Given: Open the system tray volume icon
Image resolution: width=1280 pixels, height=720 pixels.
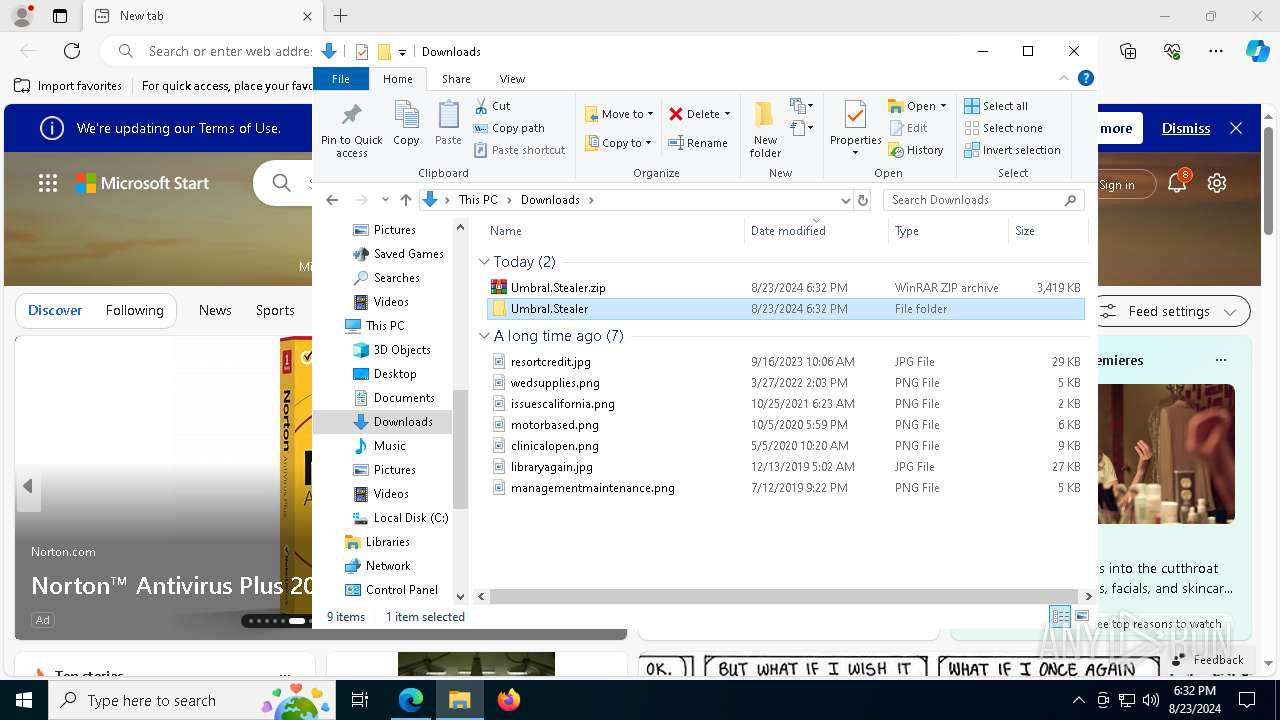Looking at the screenshot, I should click(x=1151, y=700).
